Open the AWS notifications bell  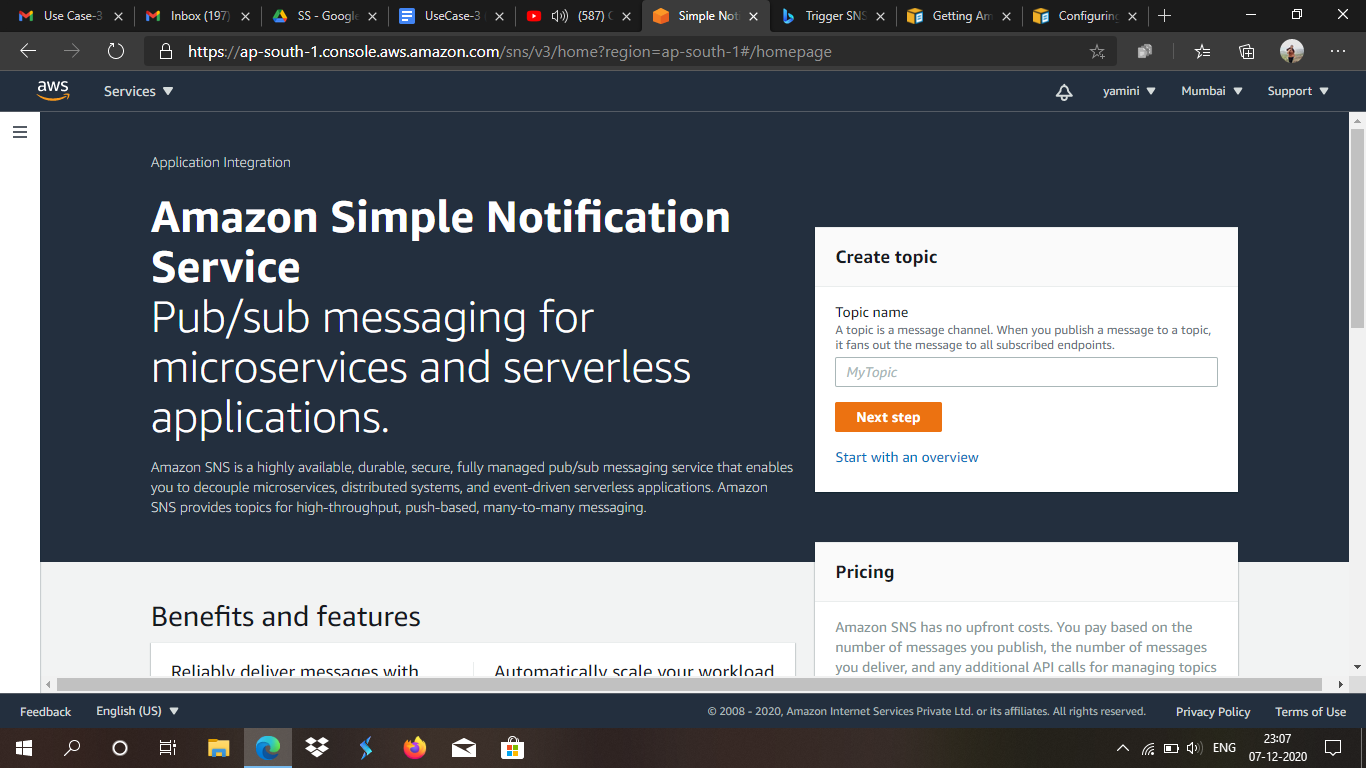(1064, 92)
